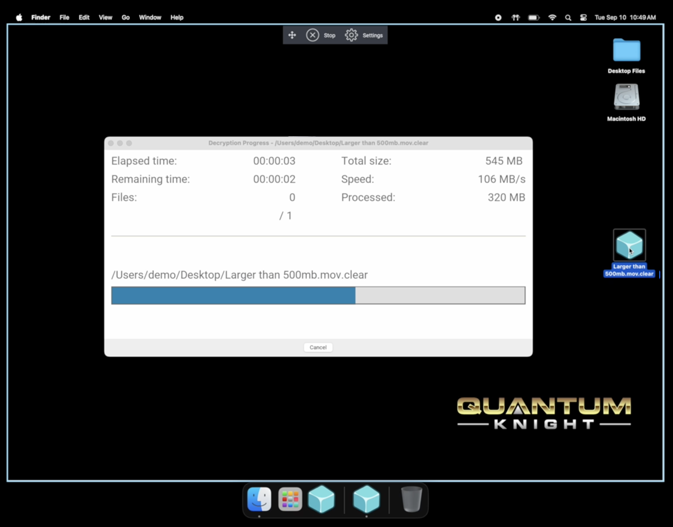Screen dimensions: 673x527
Task: Click the Processed value 320 MB
Action: 506,197
